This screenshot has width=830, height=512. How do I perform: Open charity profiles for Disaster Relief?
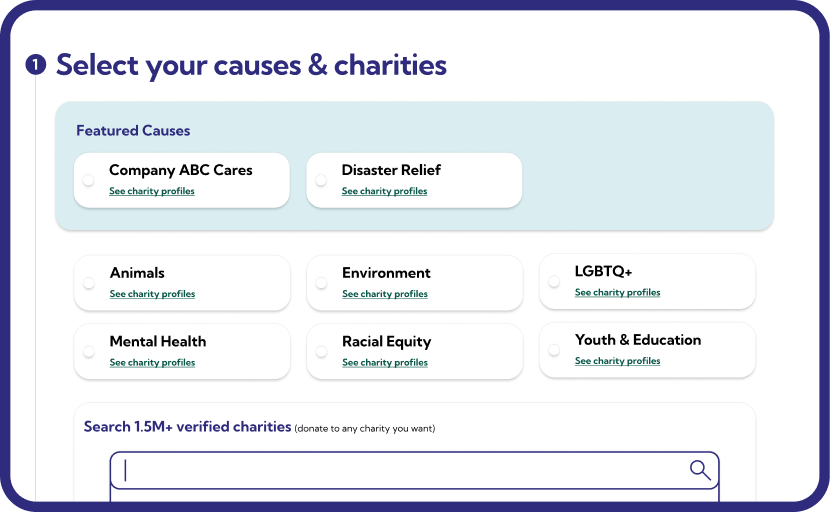(x=384, y=191)
